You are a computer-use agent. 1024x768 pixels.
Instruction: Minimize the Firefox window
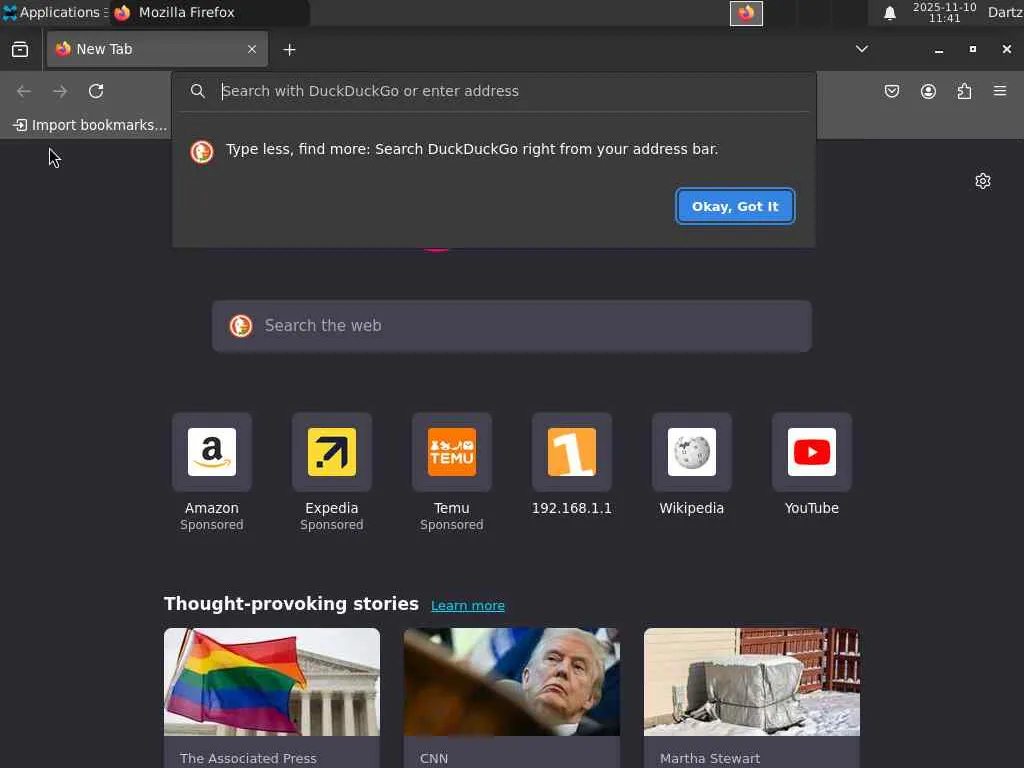(x=939, y=50)
